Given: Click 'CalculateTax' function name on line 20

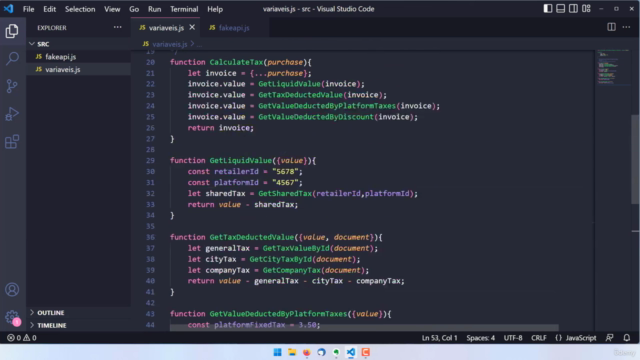Looking at the screenshot, I should click(x=236, y=62).
